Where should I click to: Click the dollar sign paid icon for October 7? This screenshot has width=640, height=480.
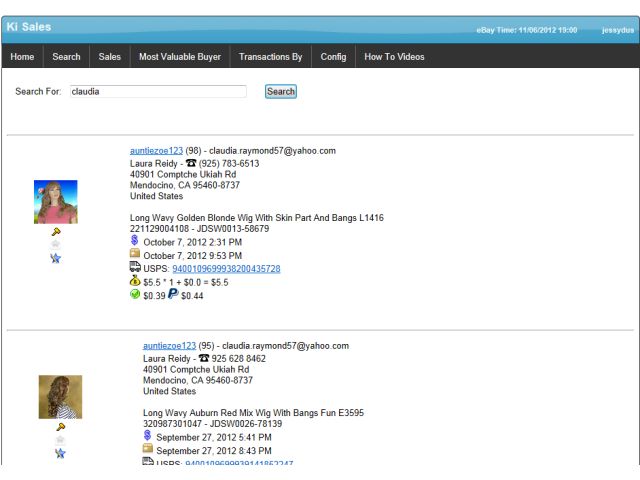click(x=135, y=240)
